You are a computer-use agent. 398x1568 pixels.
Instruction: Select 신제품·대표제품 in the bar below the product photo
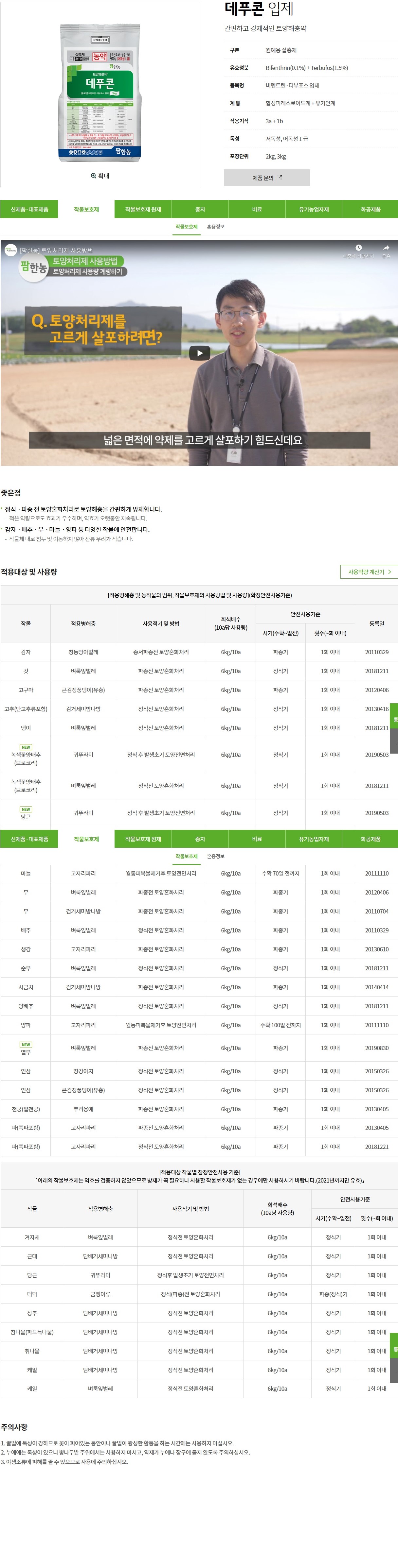pyautogui.click(x=29, y=209)
